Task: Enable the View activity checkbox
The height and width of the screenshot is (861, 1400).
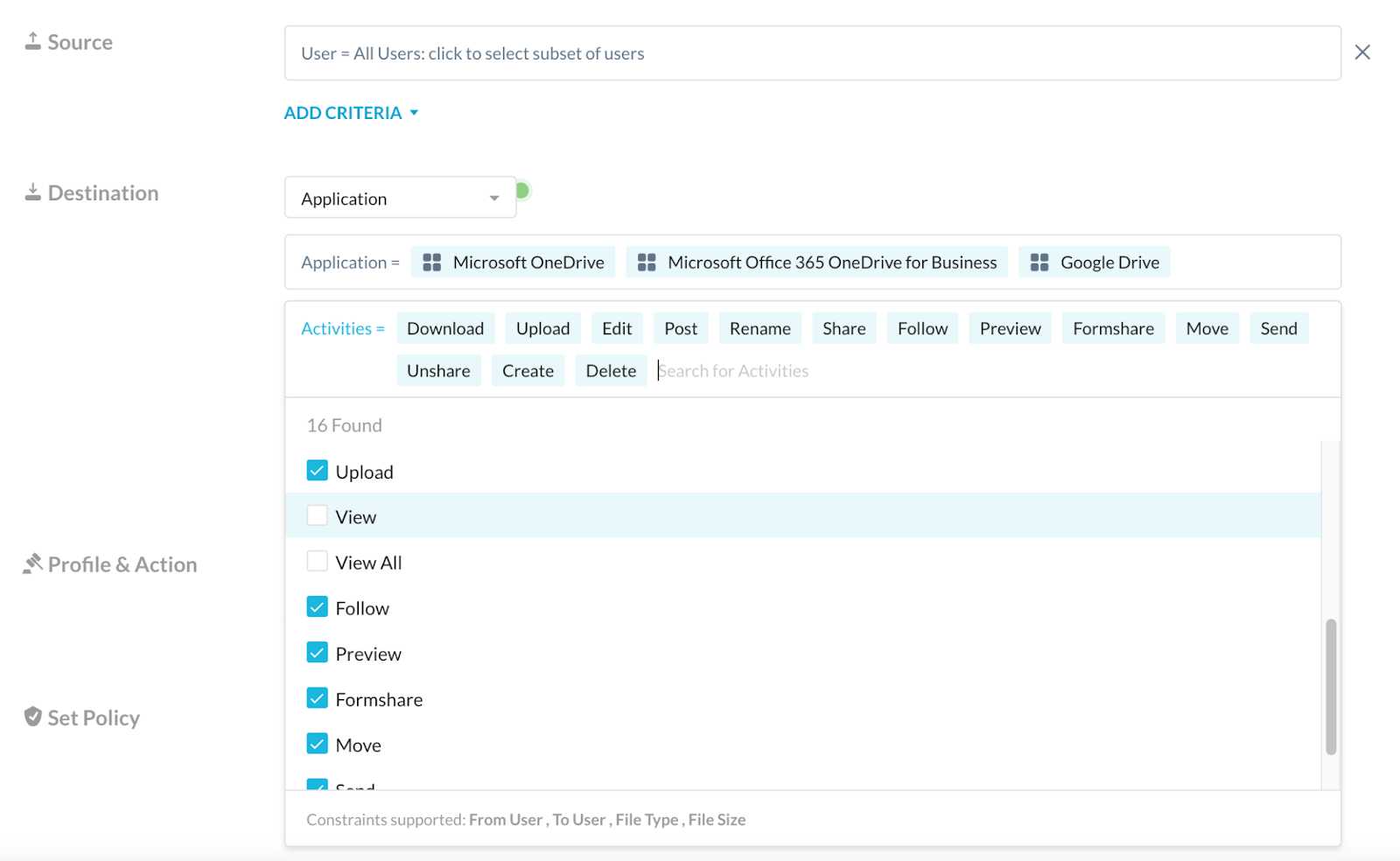Action: 317,515
